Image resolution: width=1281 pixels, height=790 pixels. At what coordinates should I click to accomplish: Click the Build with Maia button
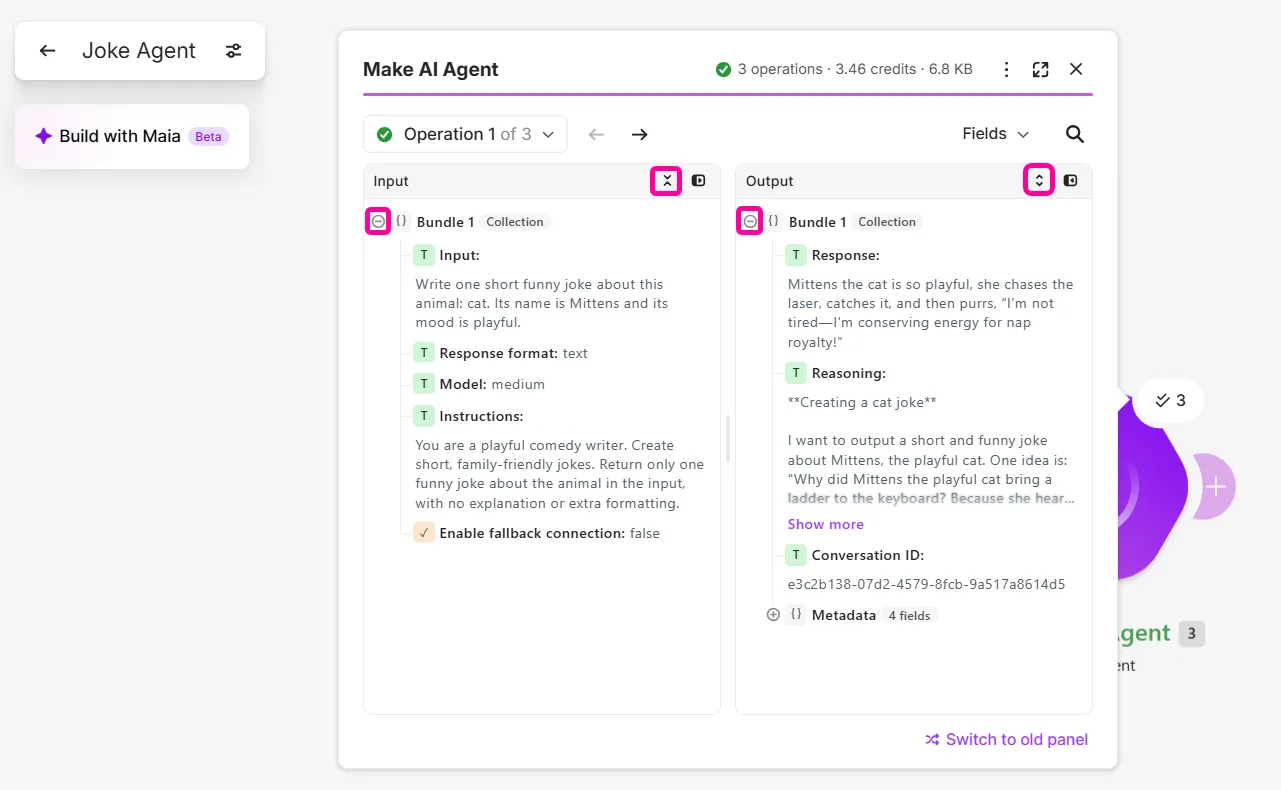point(132,136)
